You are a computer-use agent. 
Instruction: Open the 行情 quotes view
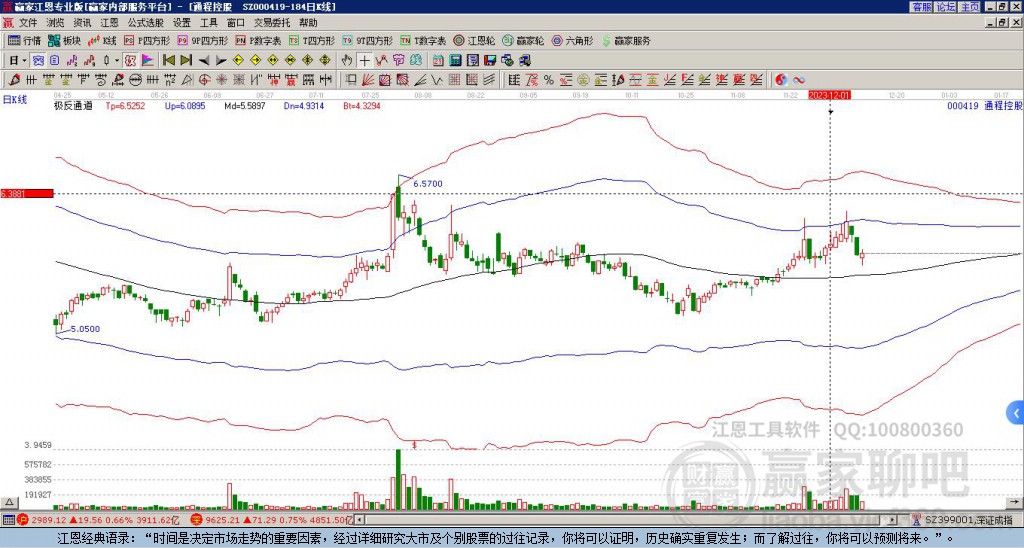click(24, 40)
